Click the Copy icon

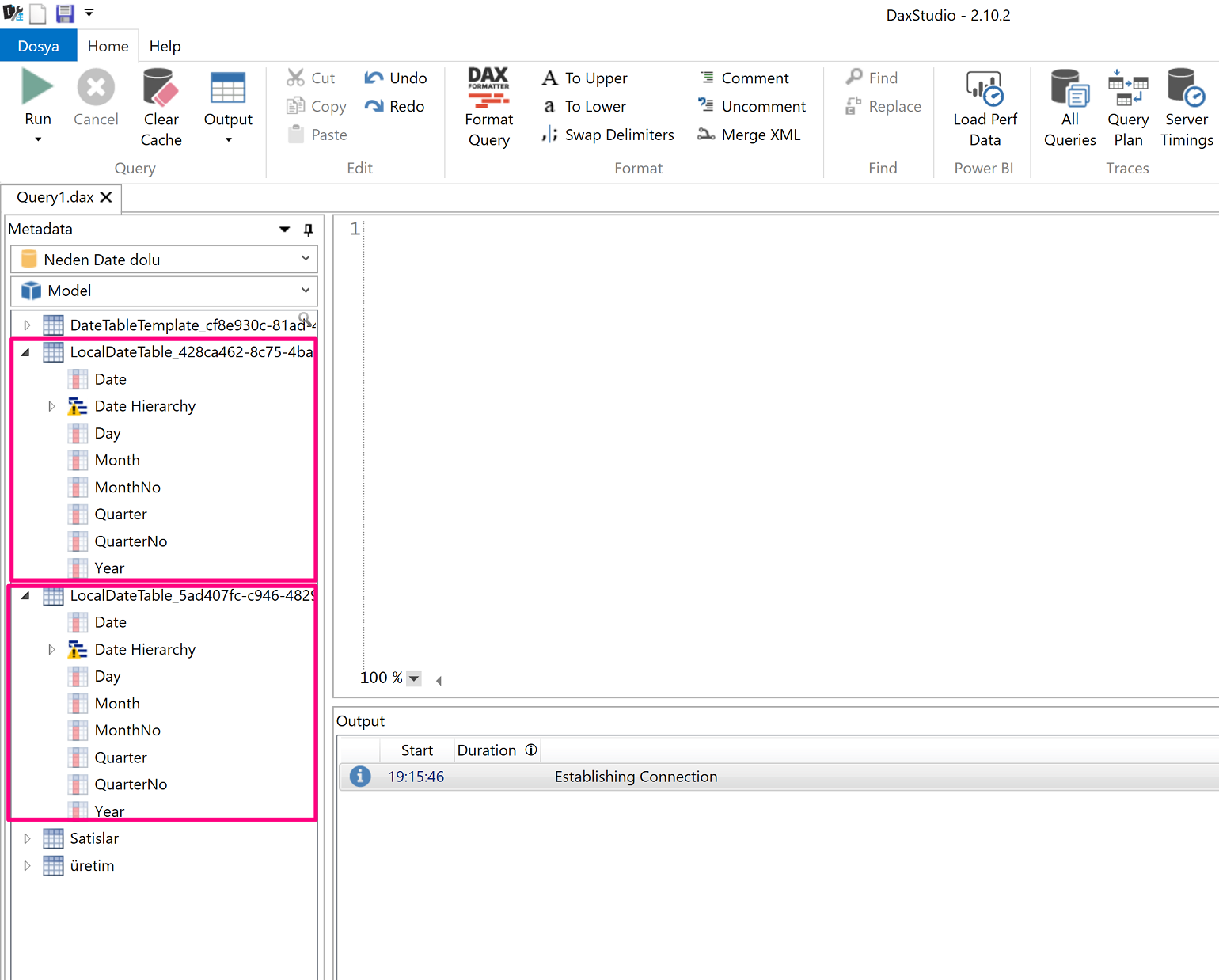pos(295,106)
